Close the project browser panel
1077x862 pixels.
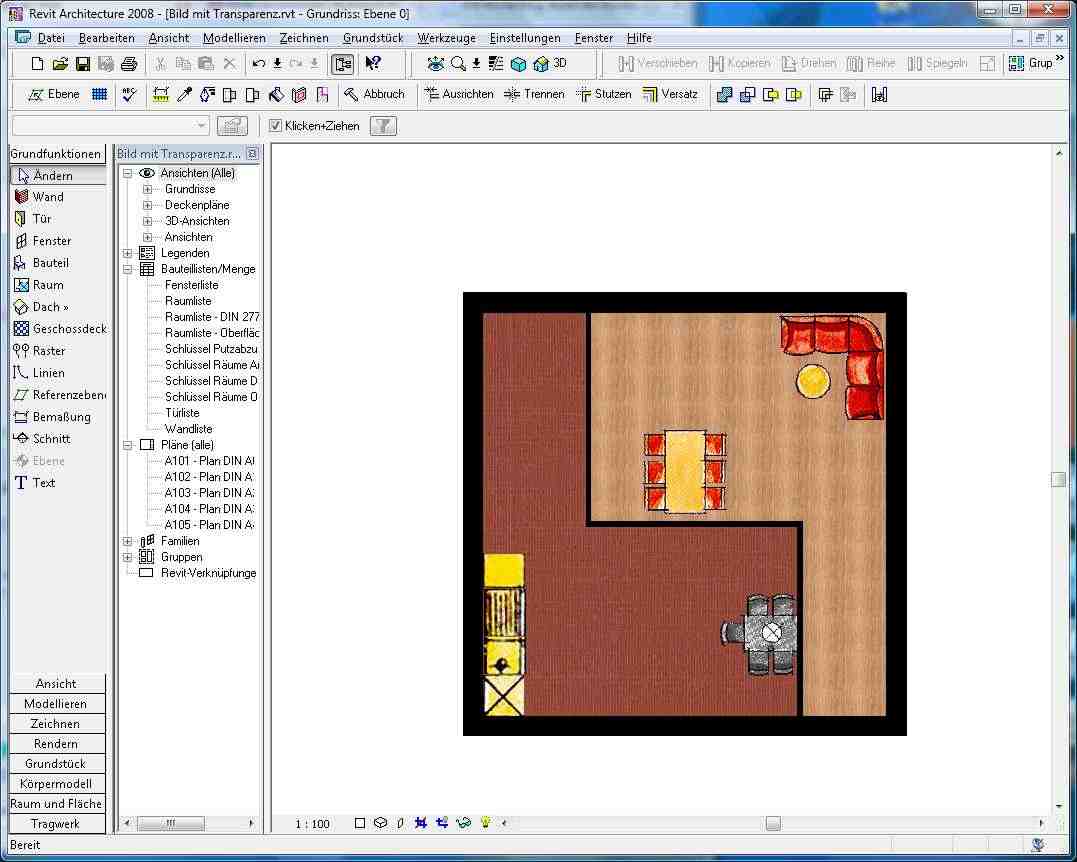252,154
